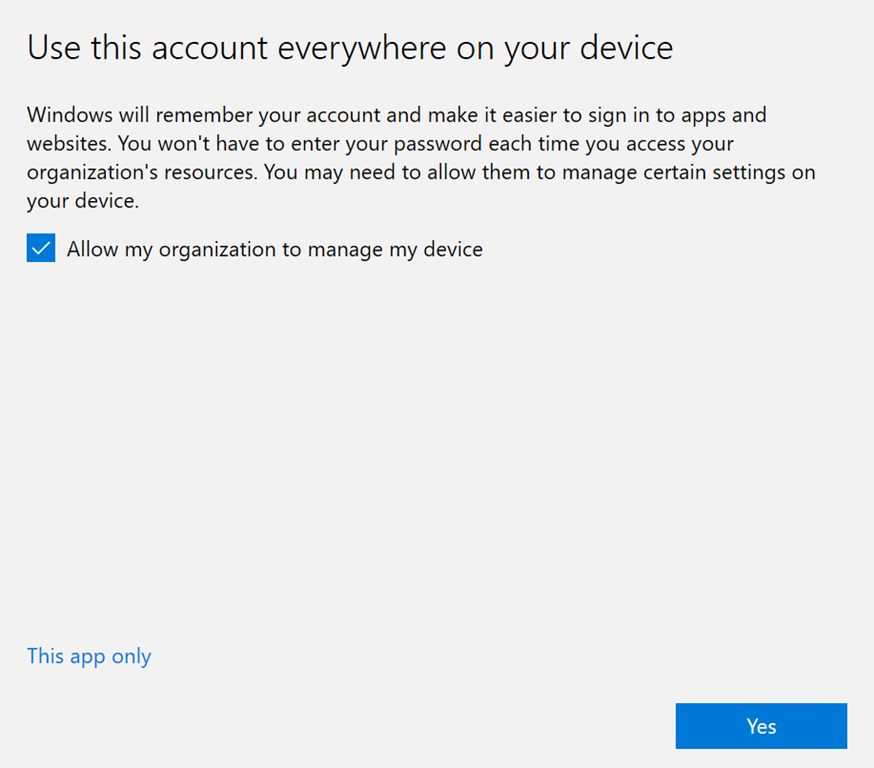This screenshot has height=768, width=874.
Task: Click the 'your device.' text ending paragraph
Action: pyautogui.click(x=82, y=201)
